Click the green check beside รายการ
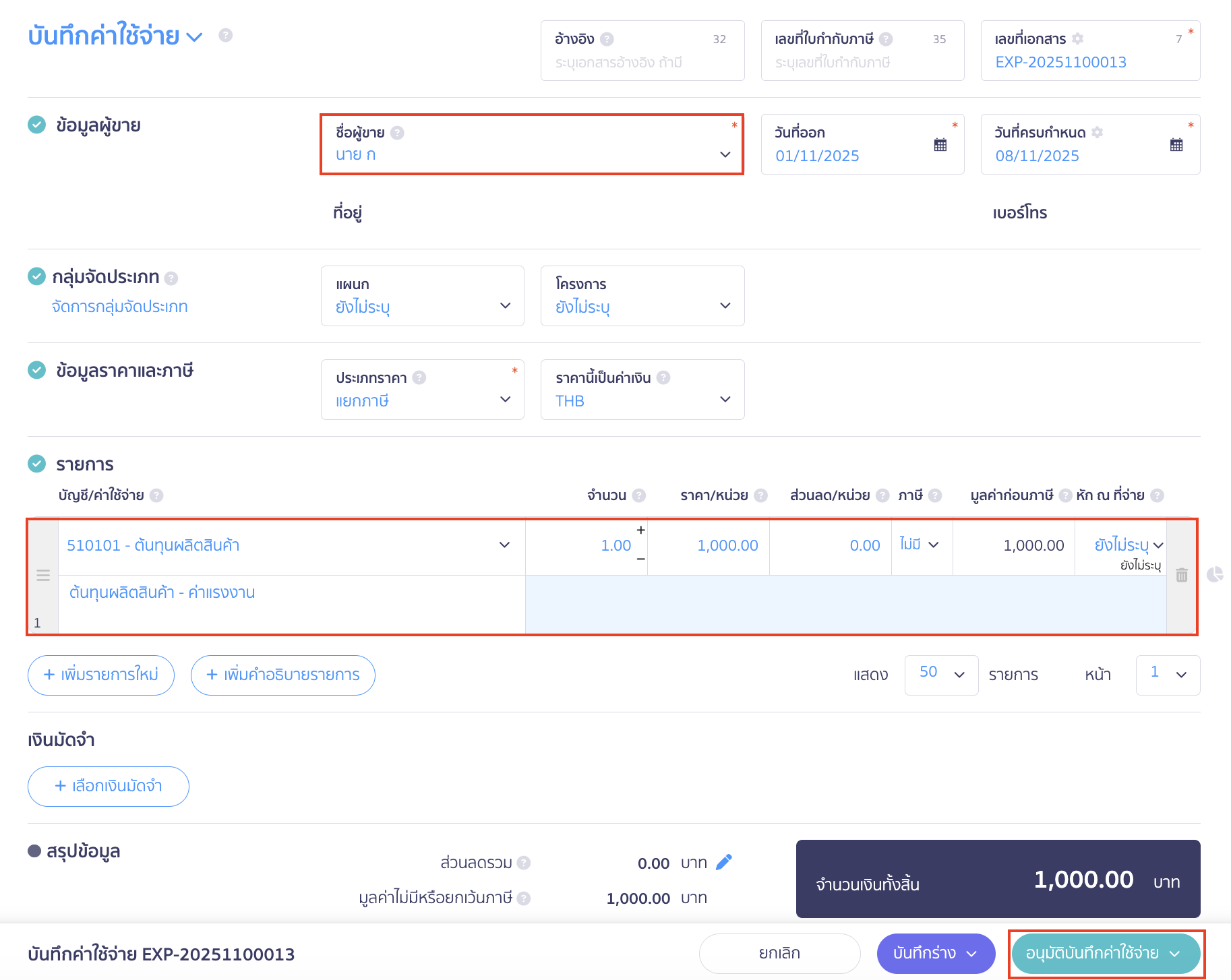 (x=37, y=464)
